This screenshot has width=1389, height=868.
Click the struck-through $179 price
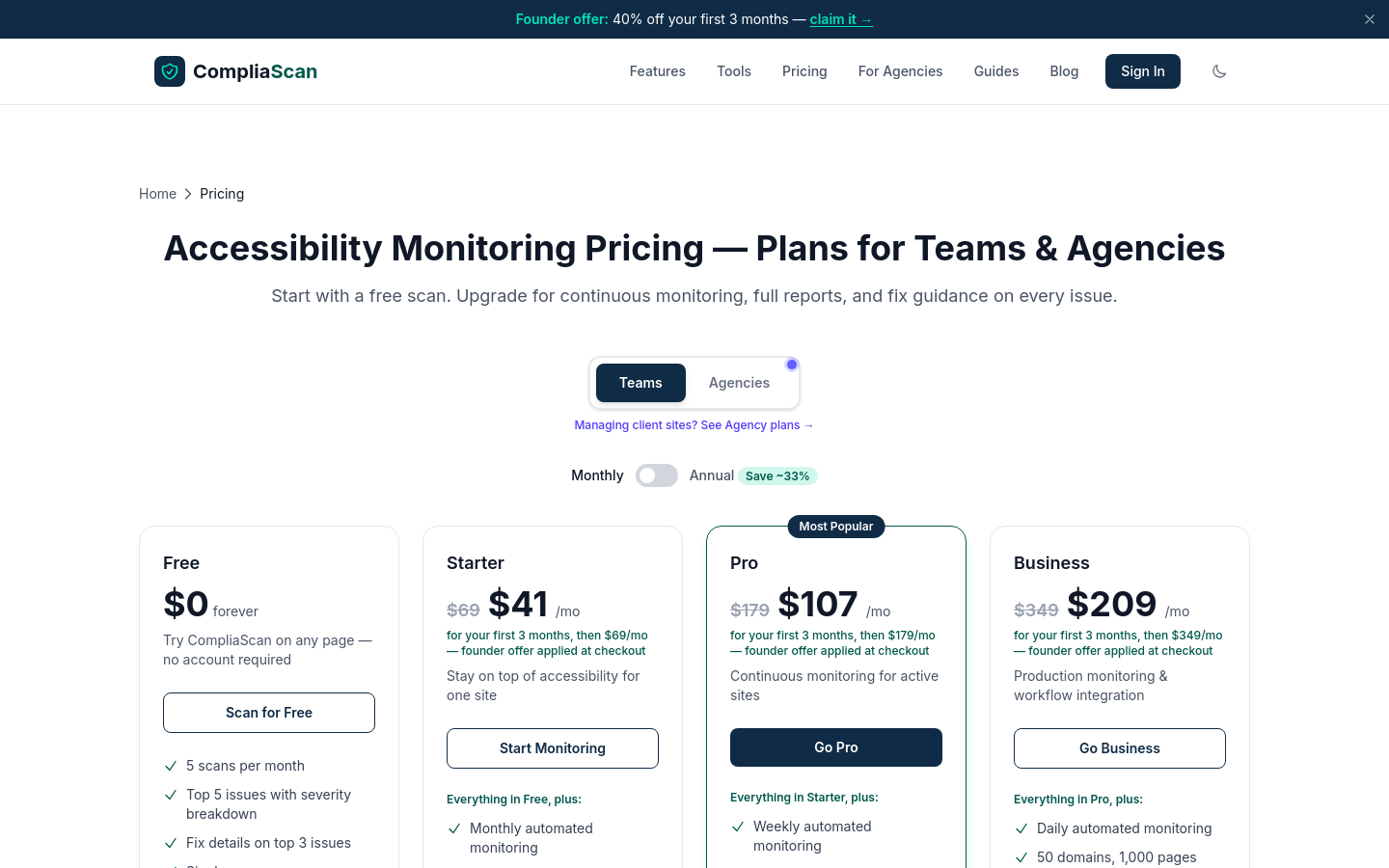(x=749, y=610)
